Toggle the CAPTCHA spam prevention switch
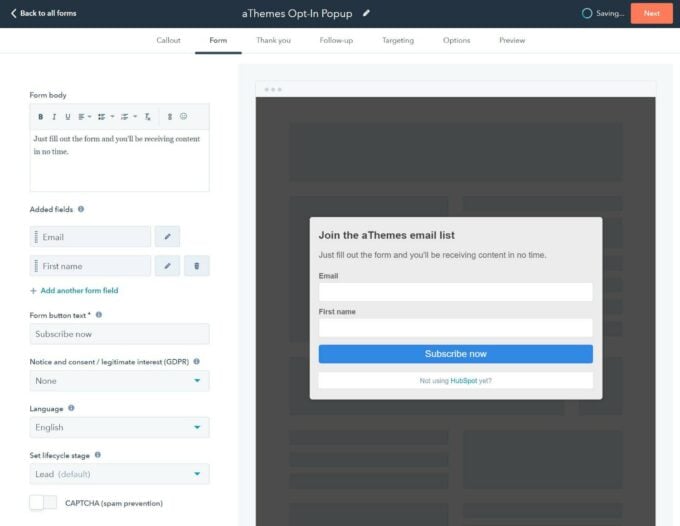Image resolution: width=680 pixels, height=526 pixels. click(x=43, y=503)
